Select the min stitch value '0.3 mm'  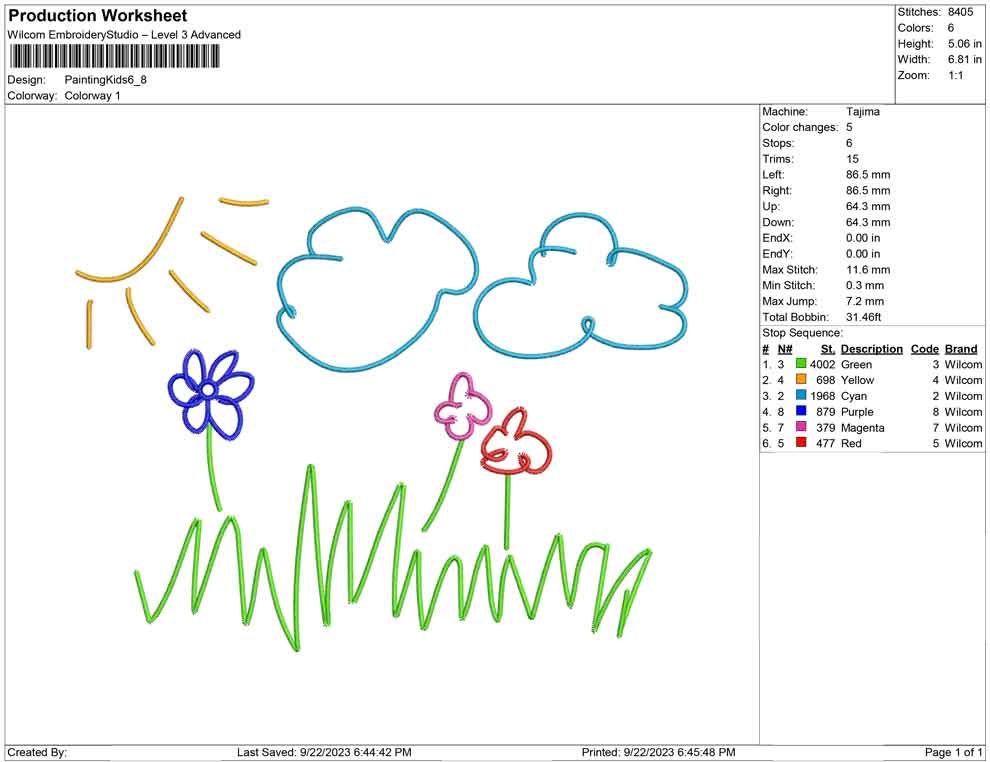coord(865,285)
